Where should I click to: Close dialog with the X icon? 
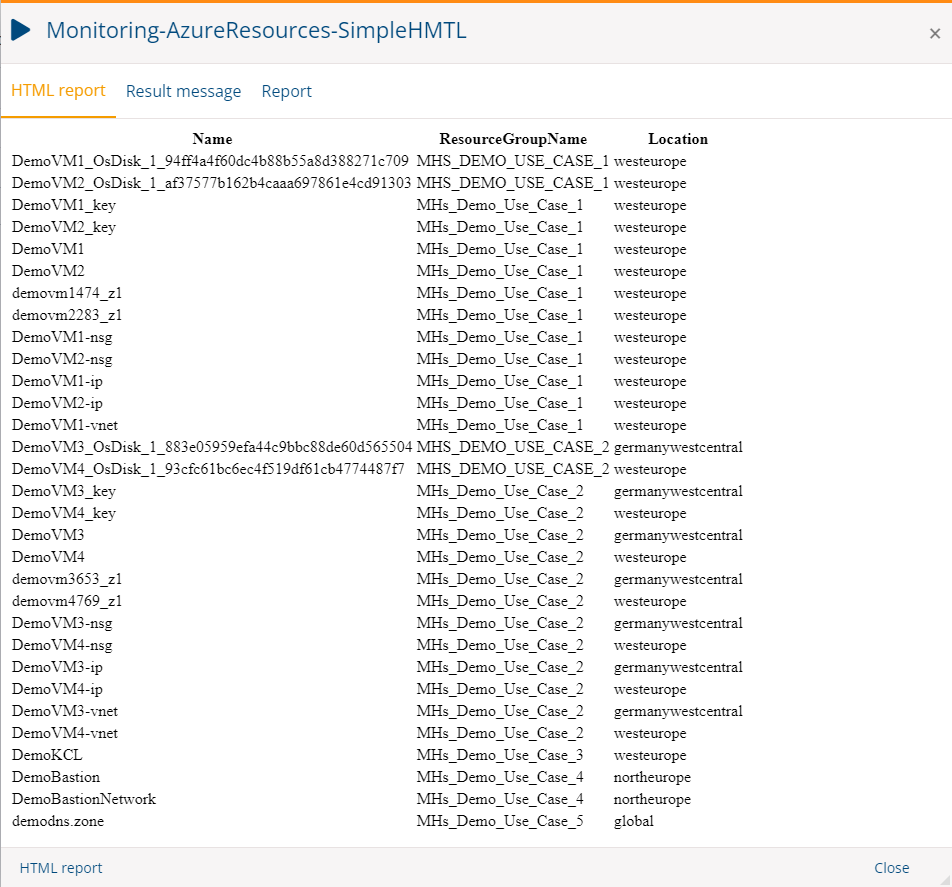click(934, 34)
